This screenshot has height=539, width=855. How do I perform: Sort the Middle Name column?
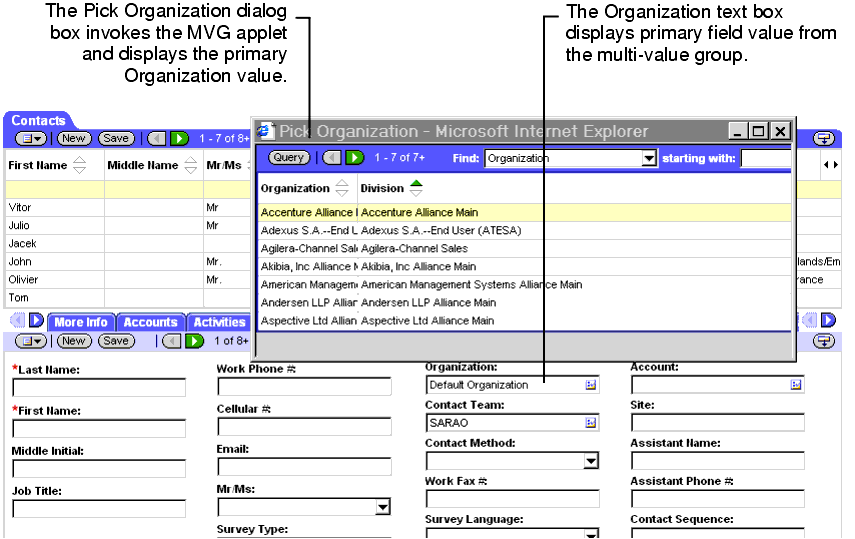pyautogui.click(x=190, y=165)
